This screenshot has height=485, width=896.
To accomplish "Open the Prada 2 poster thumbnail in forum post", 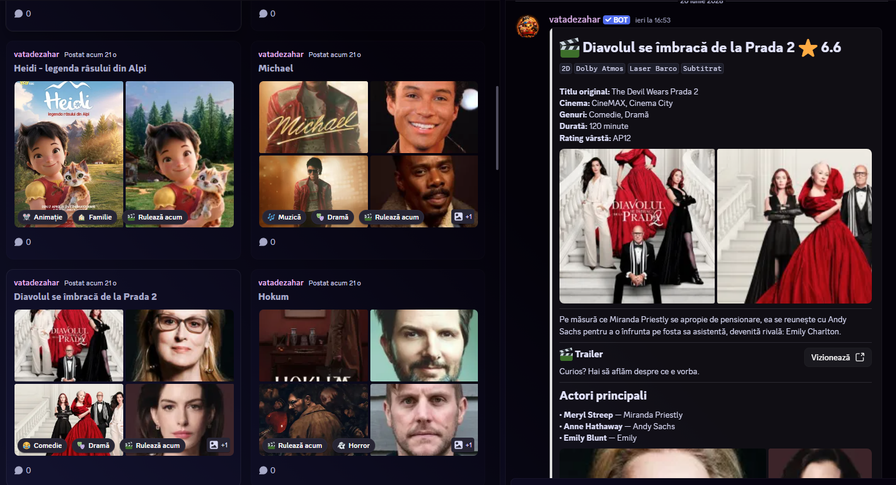I will 69,346.
